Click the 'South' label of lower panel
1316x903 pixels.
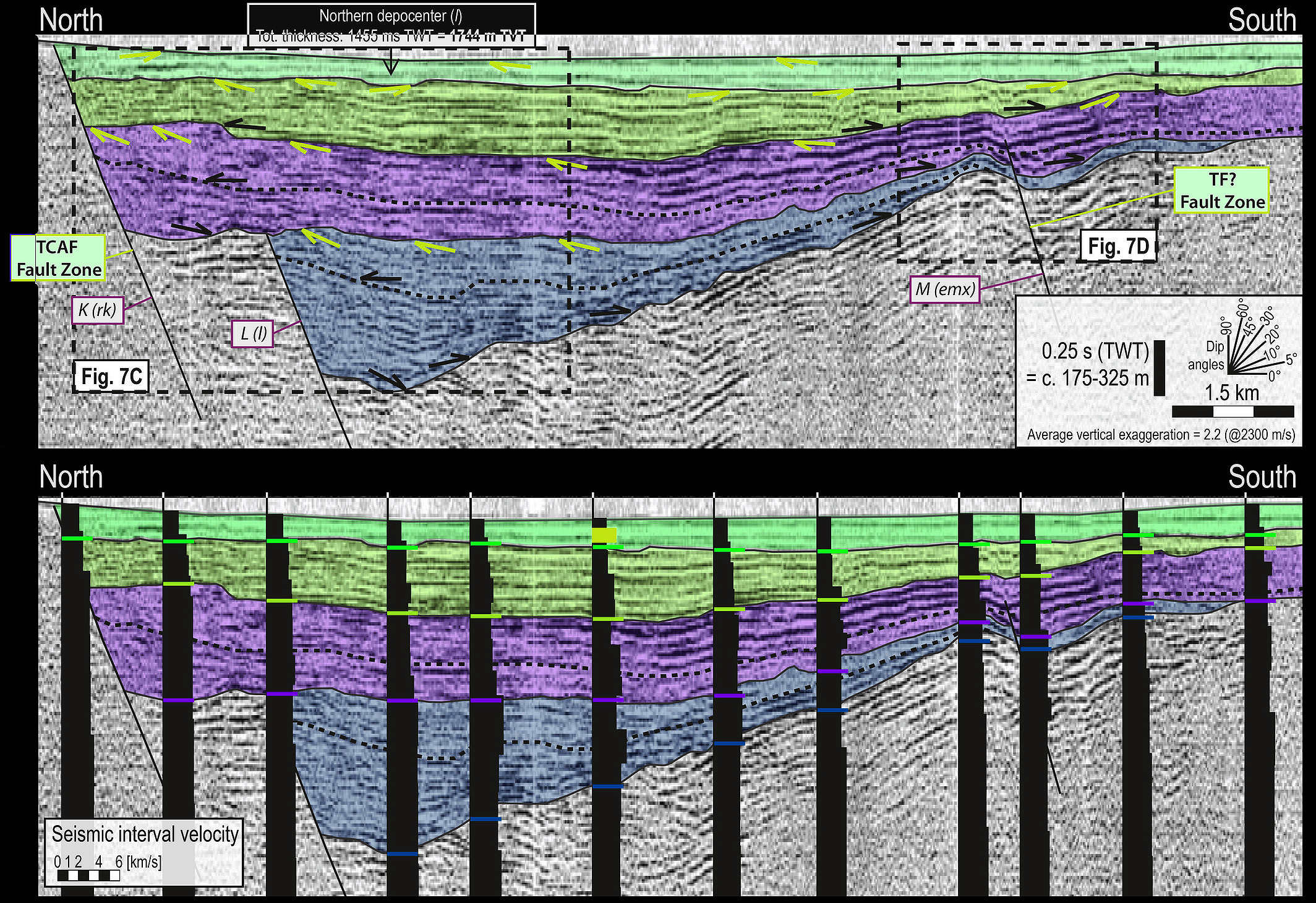[x=1262, y=477]
